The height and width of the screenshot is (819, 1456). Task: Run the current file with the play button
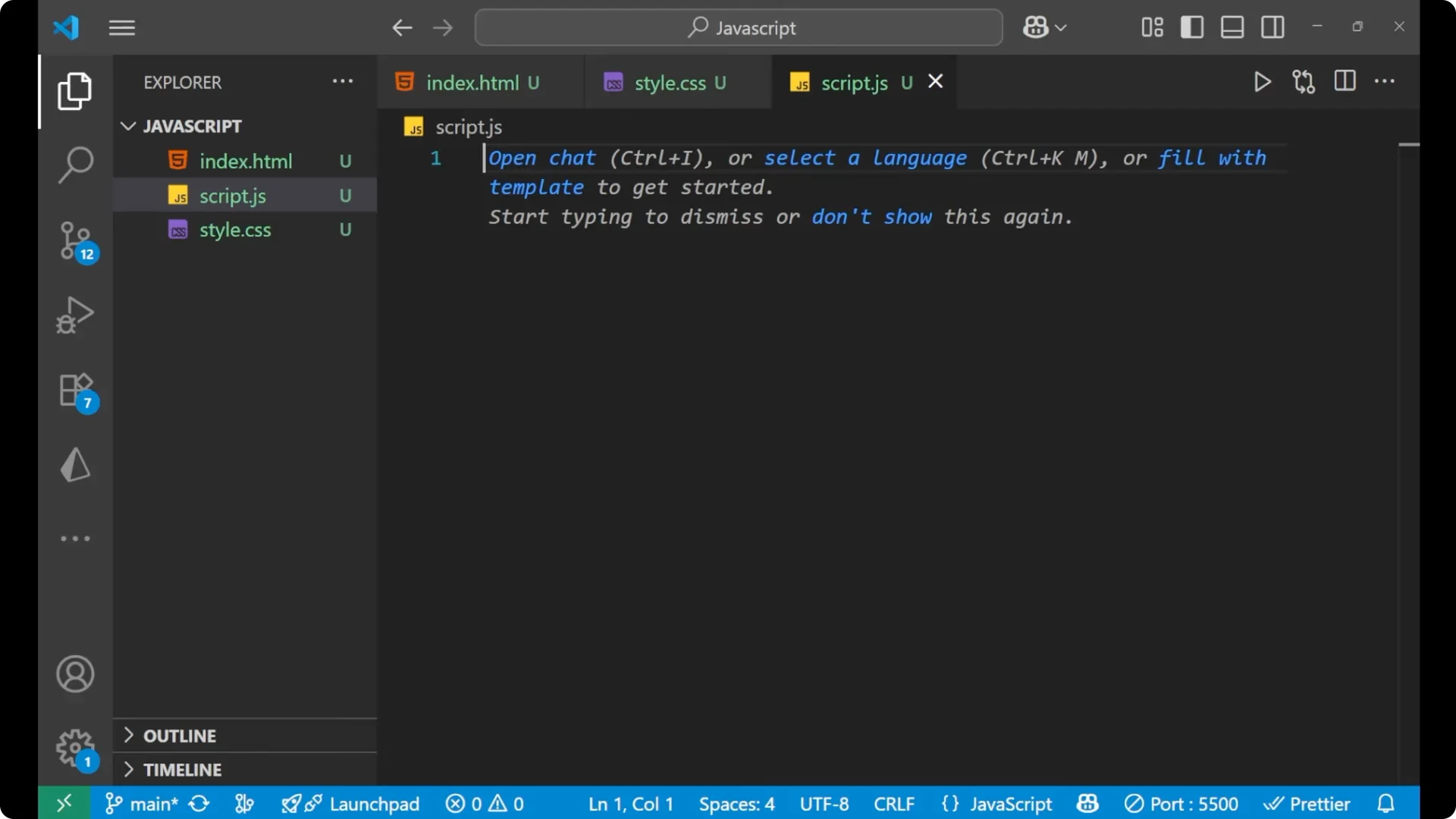[1262, 82]
